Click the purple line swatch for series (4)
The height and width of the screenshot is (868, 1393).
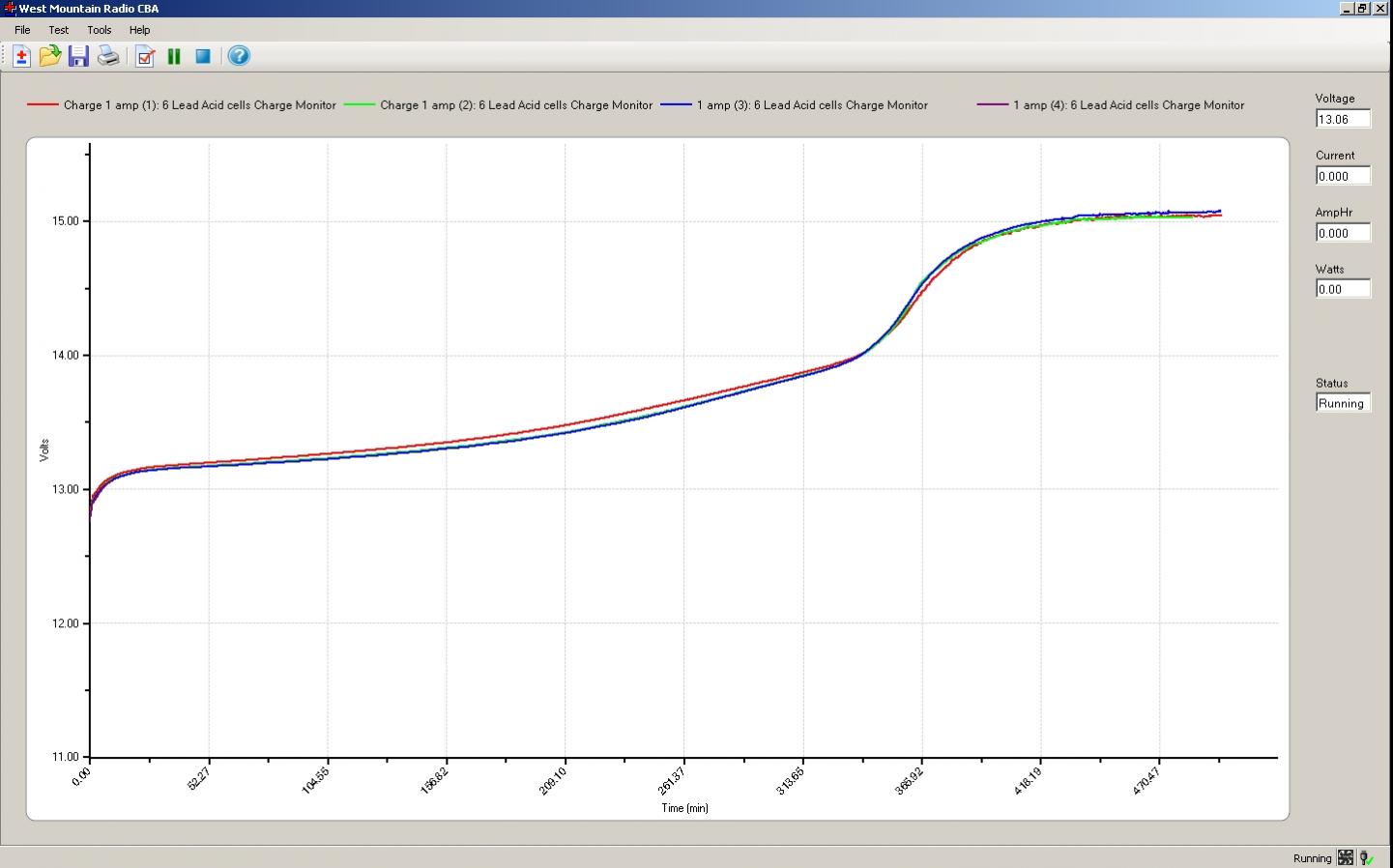click(x=993, y=104)
